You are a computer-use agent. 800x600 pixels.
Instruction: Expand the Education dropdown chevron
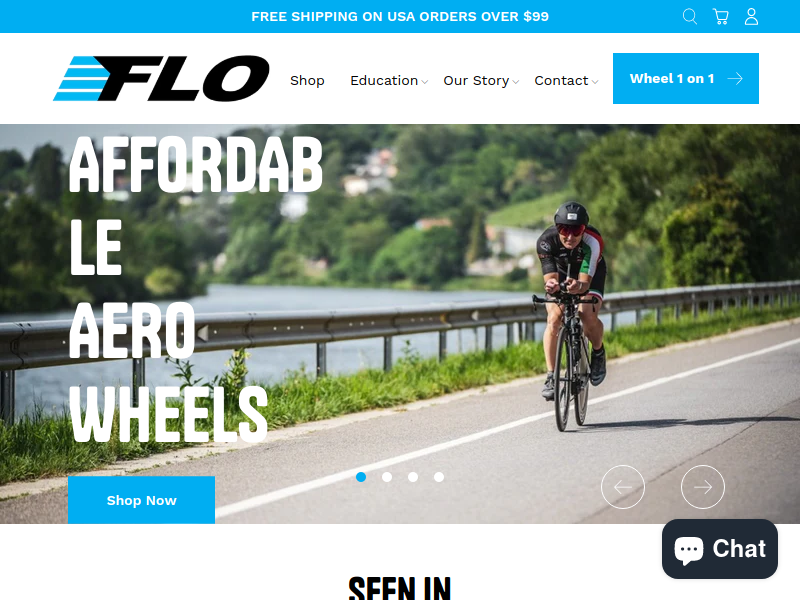424,82
